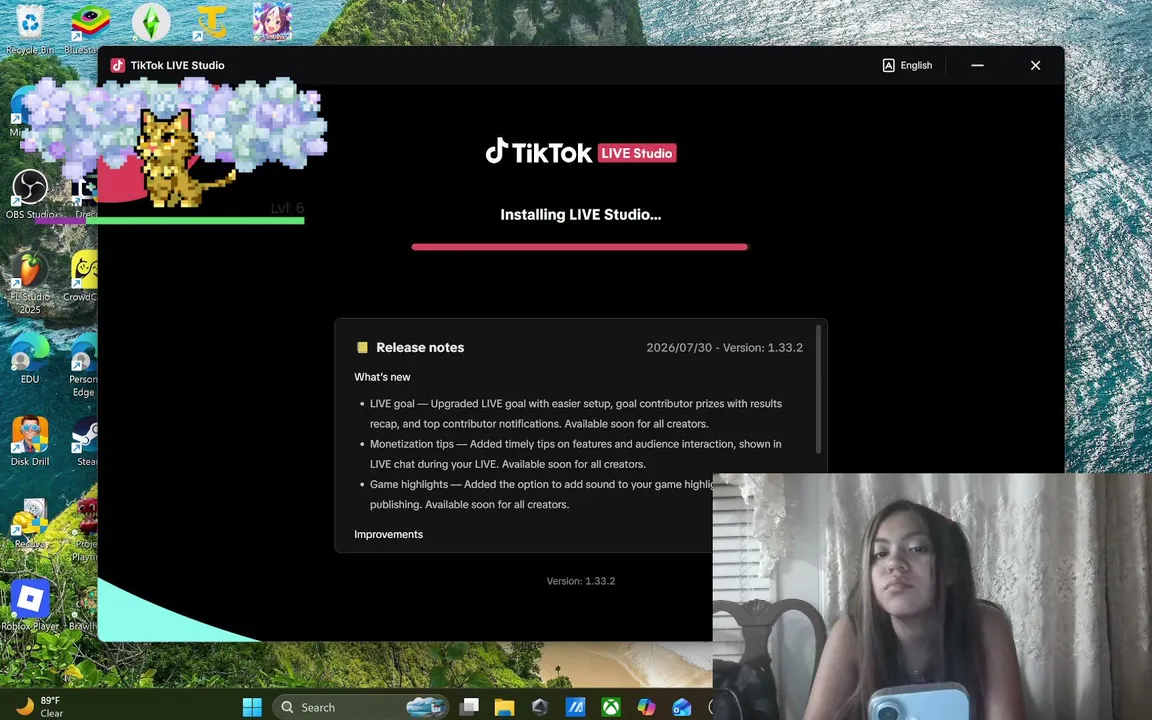The image size is (1152, 720).
Task: Click the "LIVE goal" release note bullet
Action: [575, 414]
